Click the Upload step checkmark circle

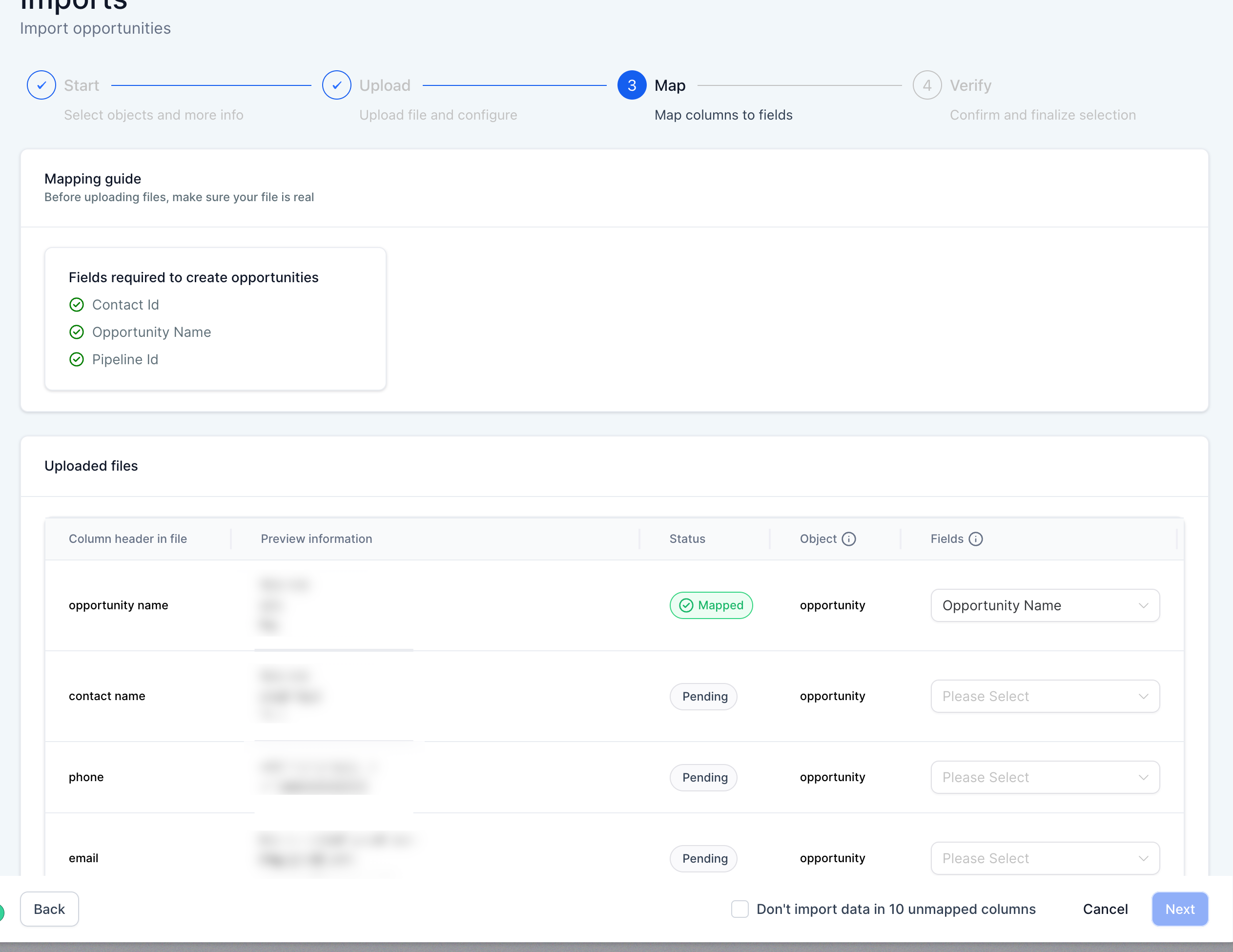(336, 85)
